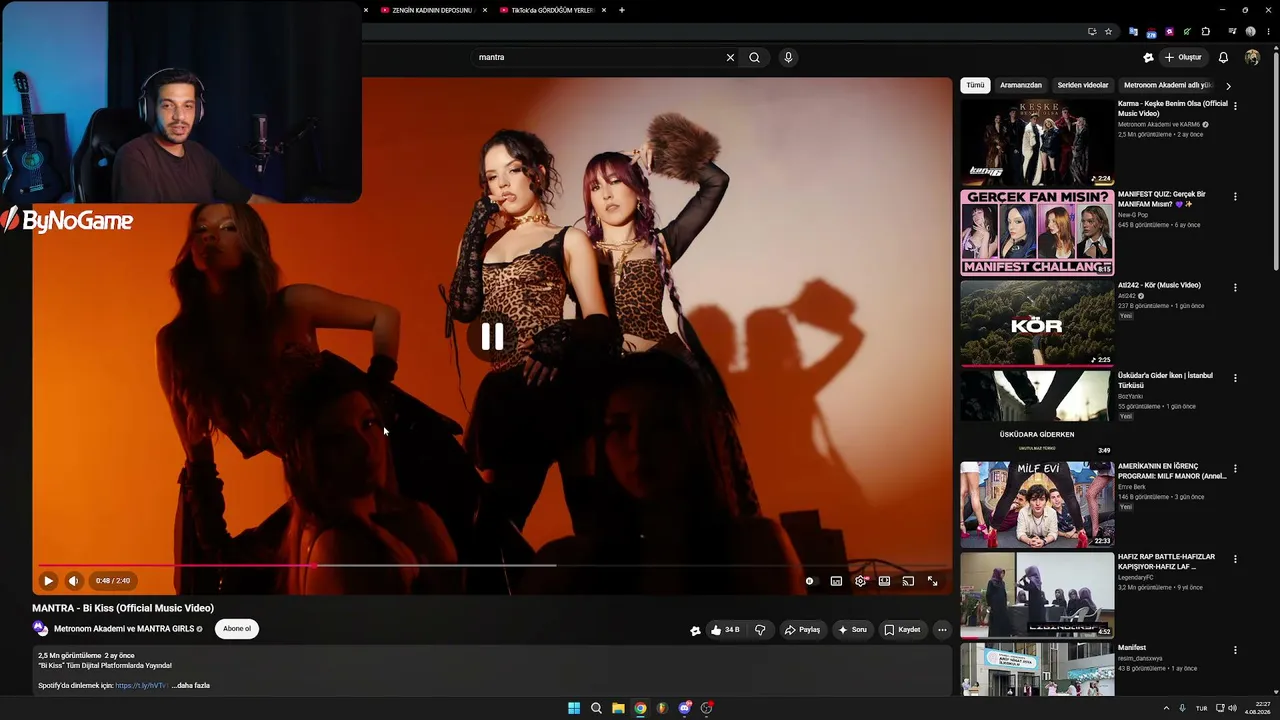This screenshot has height=720, width=1280.
Task: Open Discord from the taskbar
Action: 684,708
